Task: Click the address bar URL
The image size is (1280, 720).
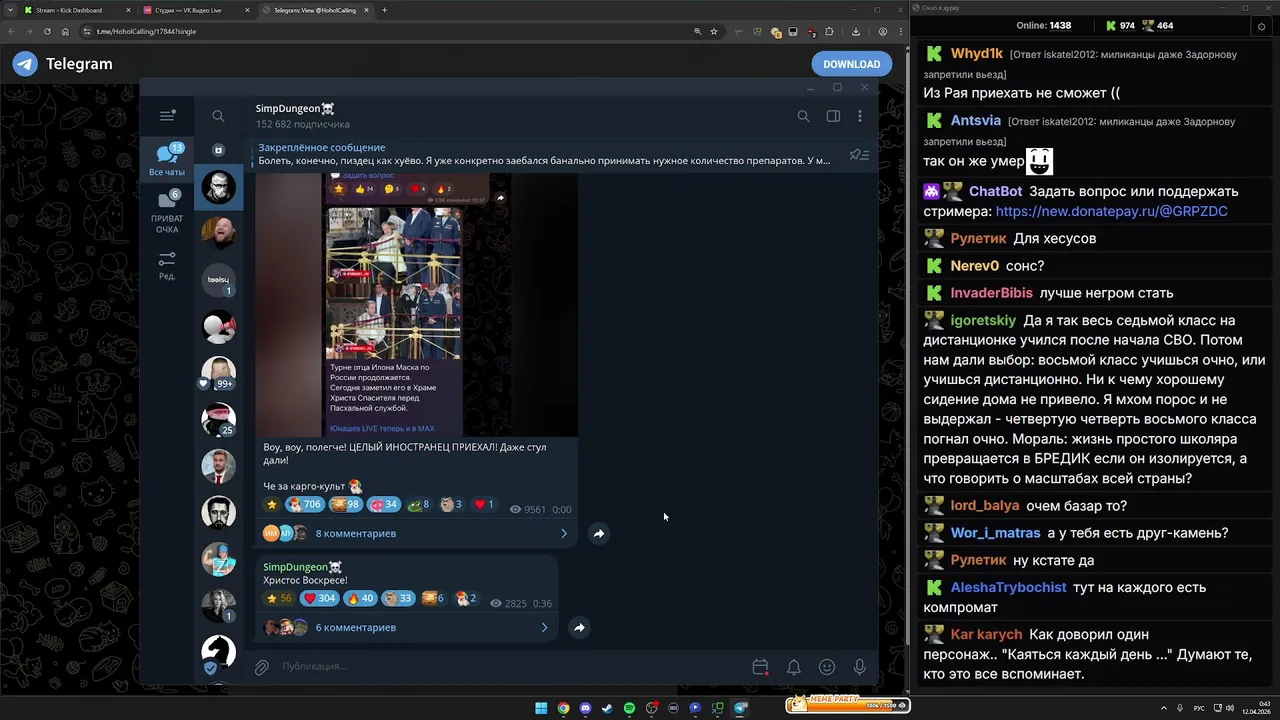Action: tap(146, 31)
